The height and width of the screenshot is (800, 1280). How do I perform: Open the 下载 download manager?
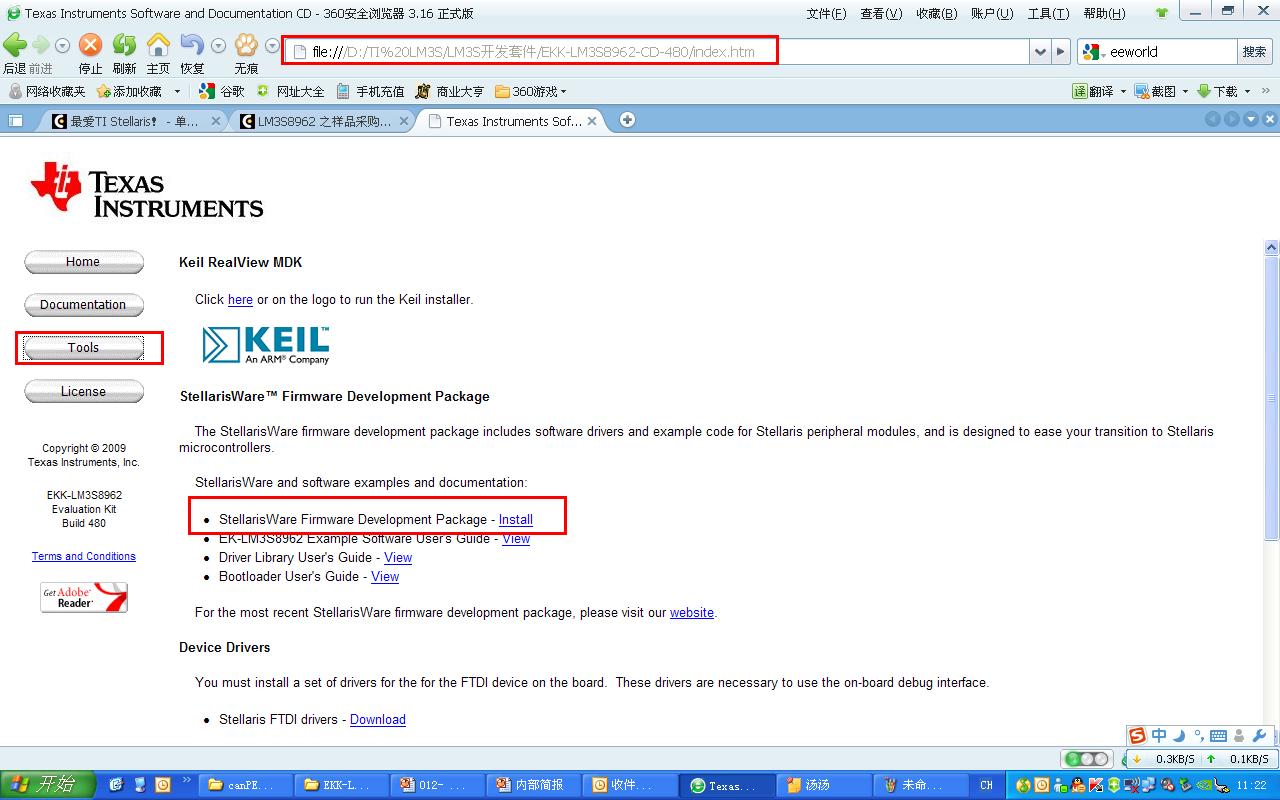pos(1217,91)
